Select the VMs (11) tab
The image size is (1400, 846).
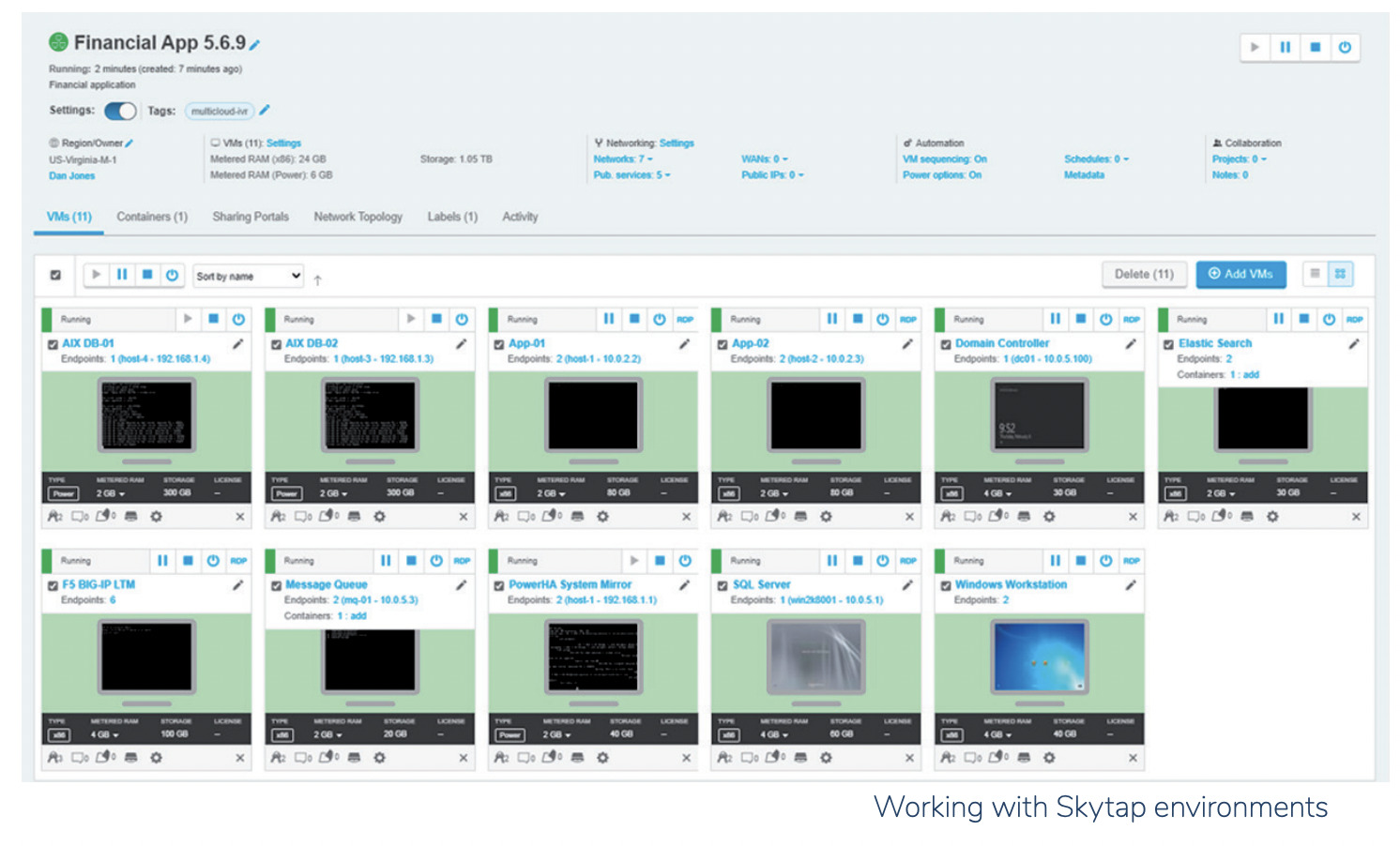pyautogui.click(x=69, y=217)
